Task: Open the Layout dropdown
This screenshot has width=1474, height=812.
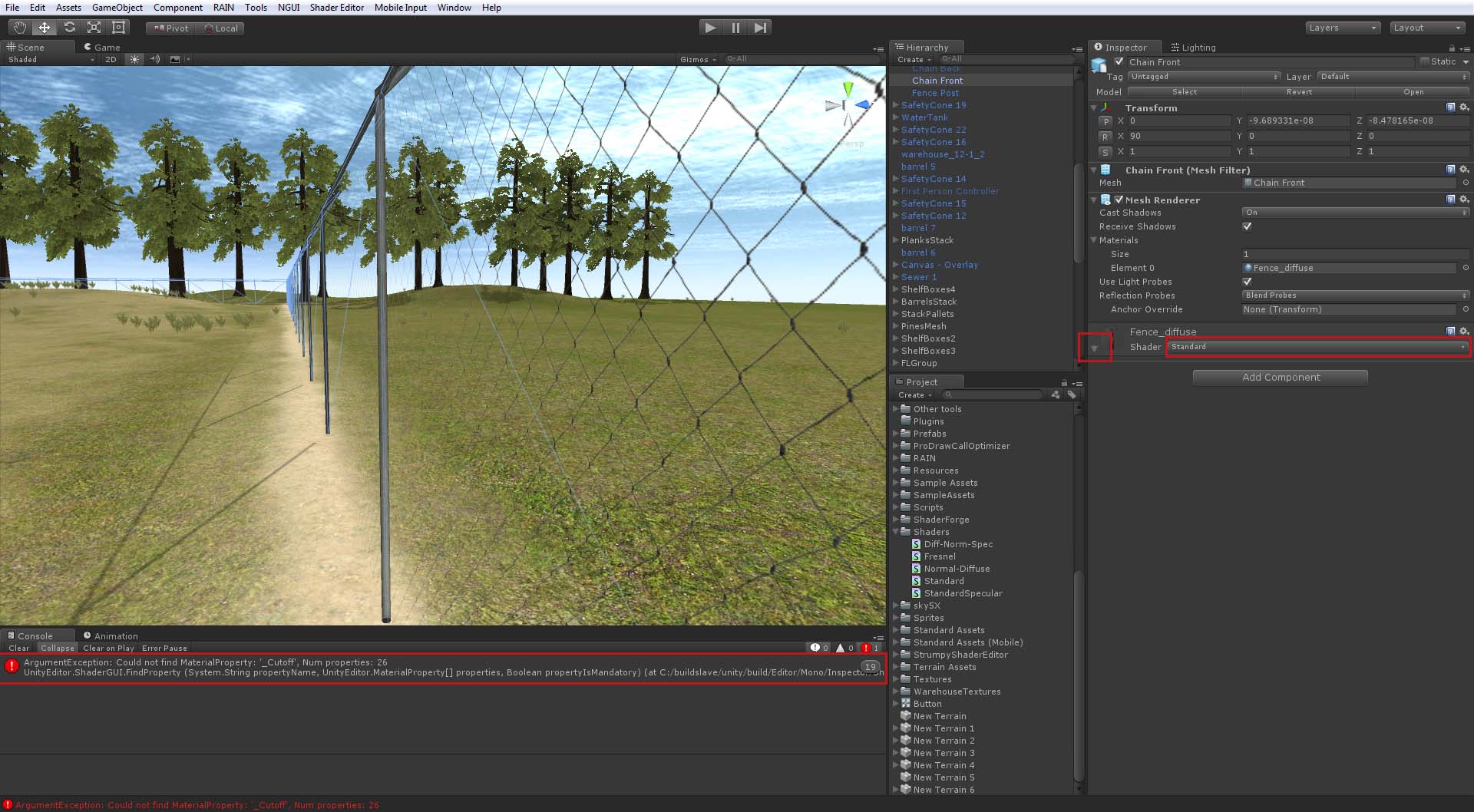Action: tap(1428, 28)
